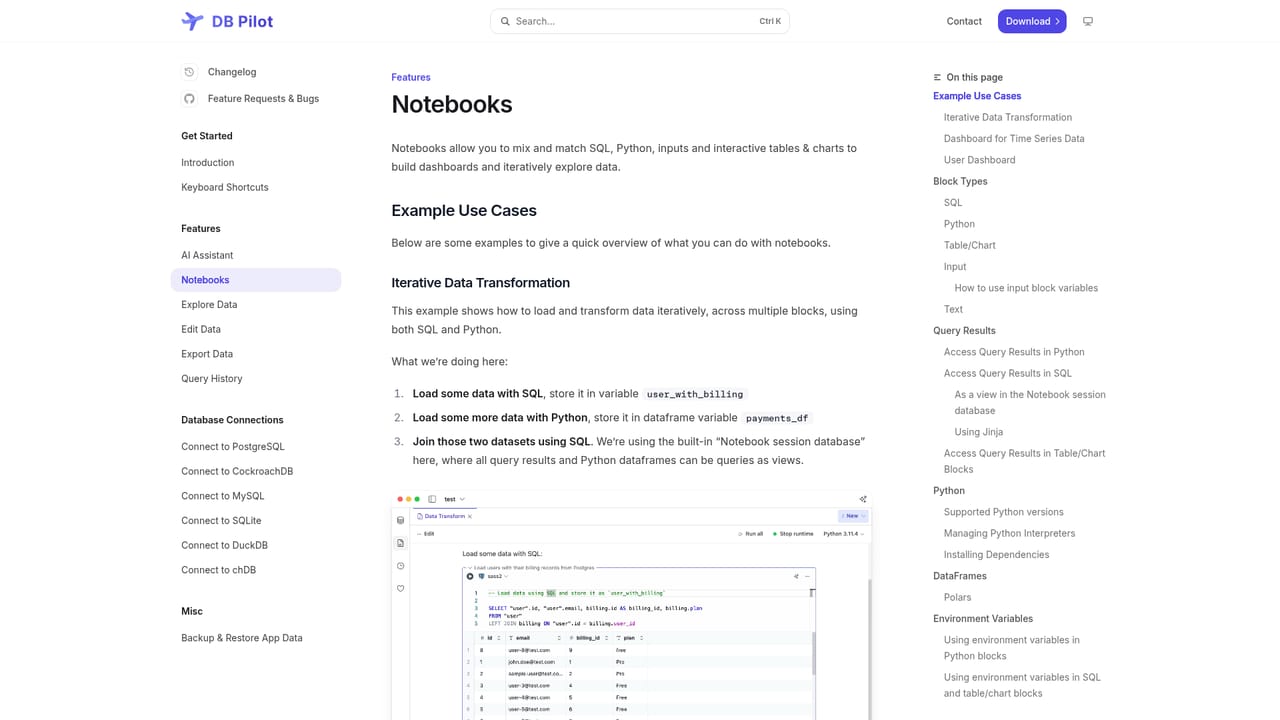Image resolution: width=1280 pixels, height=720 pixels.
Task: Follow the Features breadcrumb above the Notebooks title
Action: click(x=411, y=77)
